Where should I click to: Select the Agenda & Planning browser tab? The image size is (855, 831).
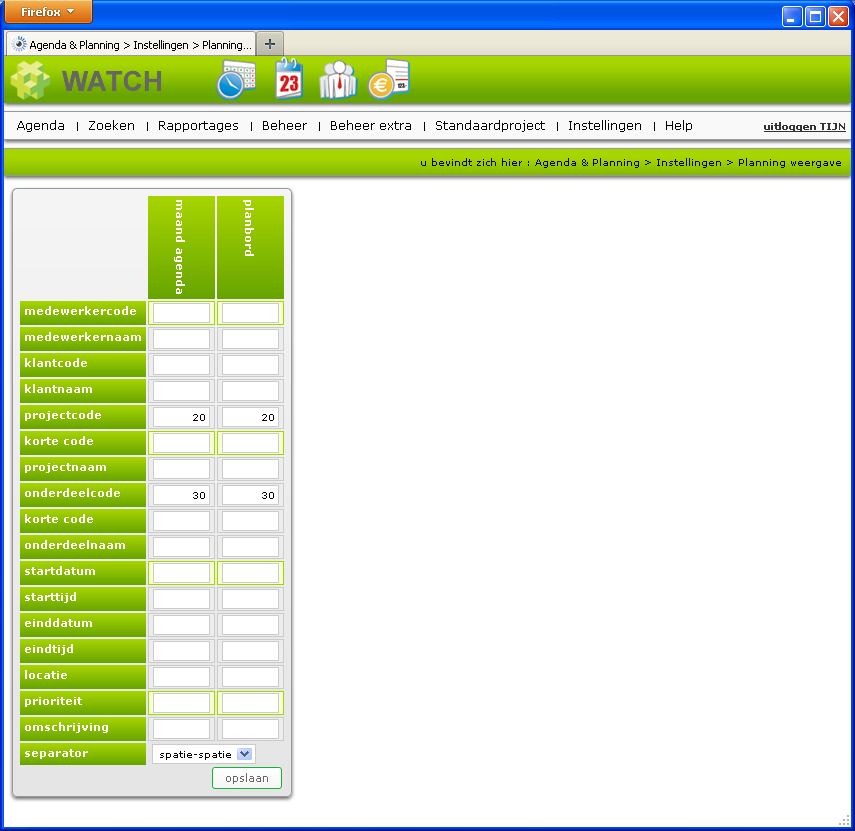click(x=131, y=45)
